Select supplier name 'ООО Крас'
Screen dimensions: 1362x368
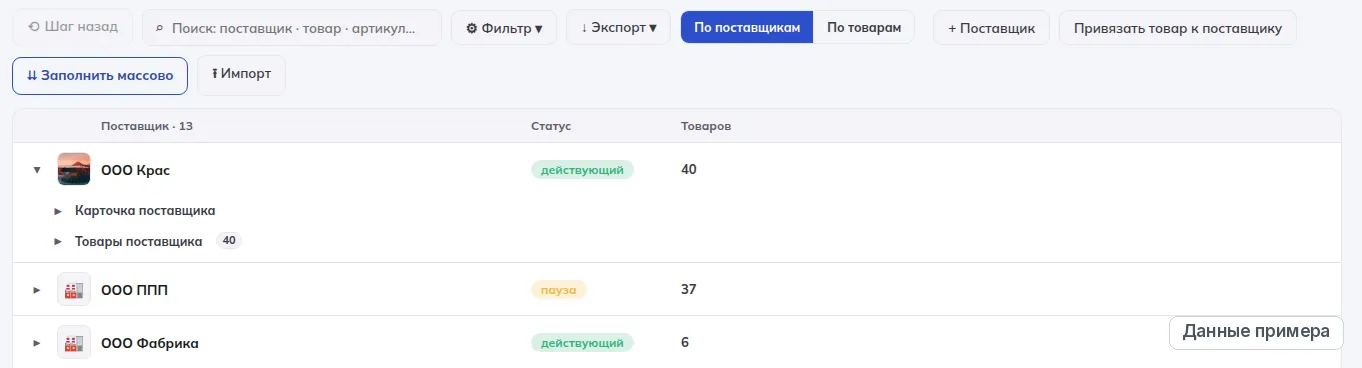(x=135, y=170)
